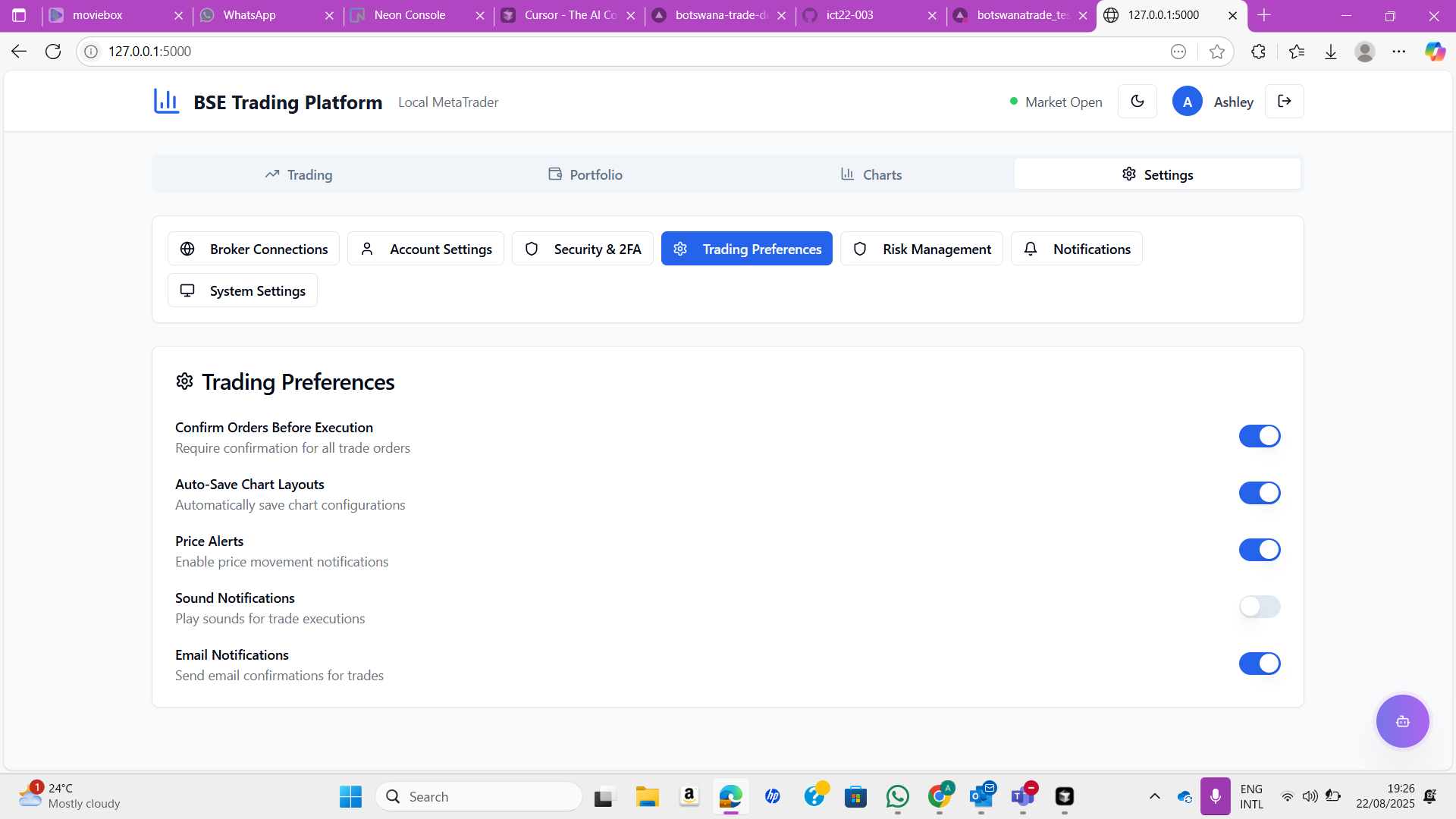1456x819 pixels.
Task: Select Broker Connections section
Action: click(253, 249)
